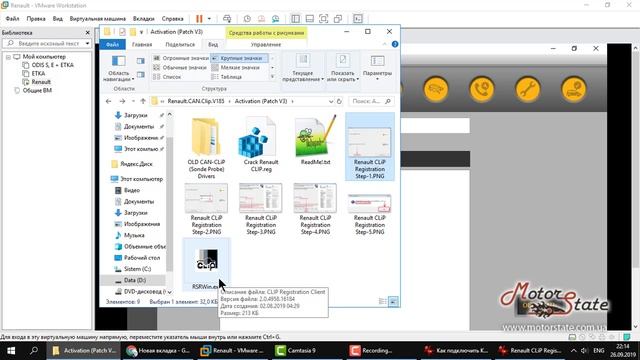Screen dimensions: 640x360
Task: Toggle the thumbnail bar view icon
Action: [x=309, y=19]
